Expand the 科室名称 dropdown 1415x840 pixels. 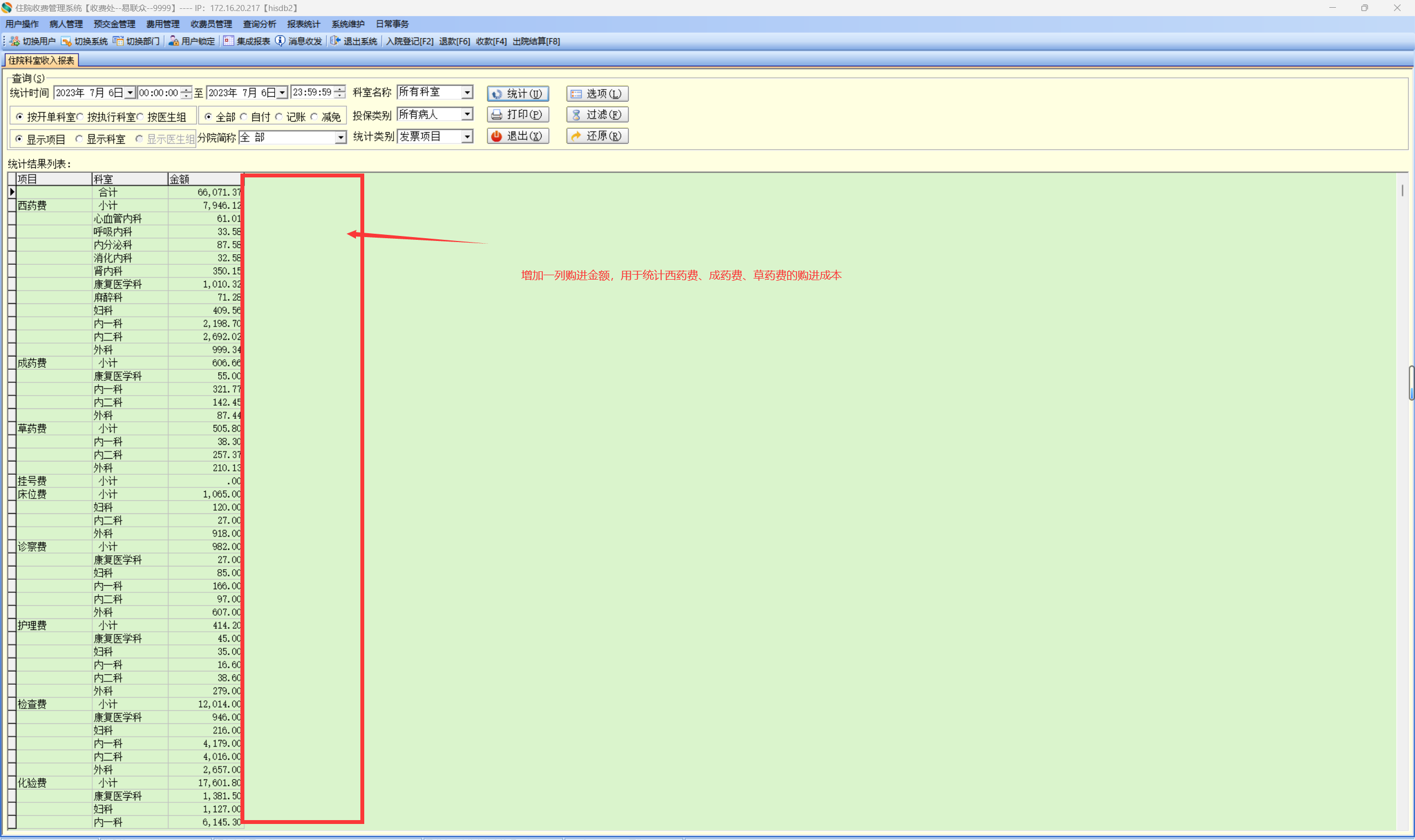pos(467,92)
